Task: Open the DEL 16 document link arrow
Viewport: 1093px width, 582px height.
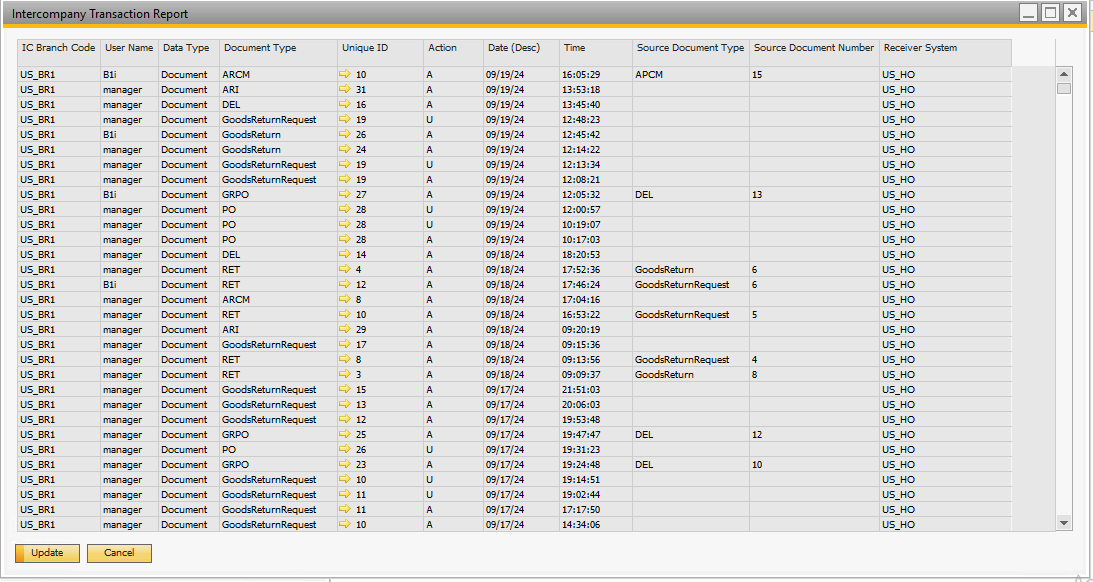Action: pyautogui.click(x=346, y=105)
